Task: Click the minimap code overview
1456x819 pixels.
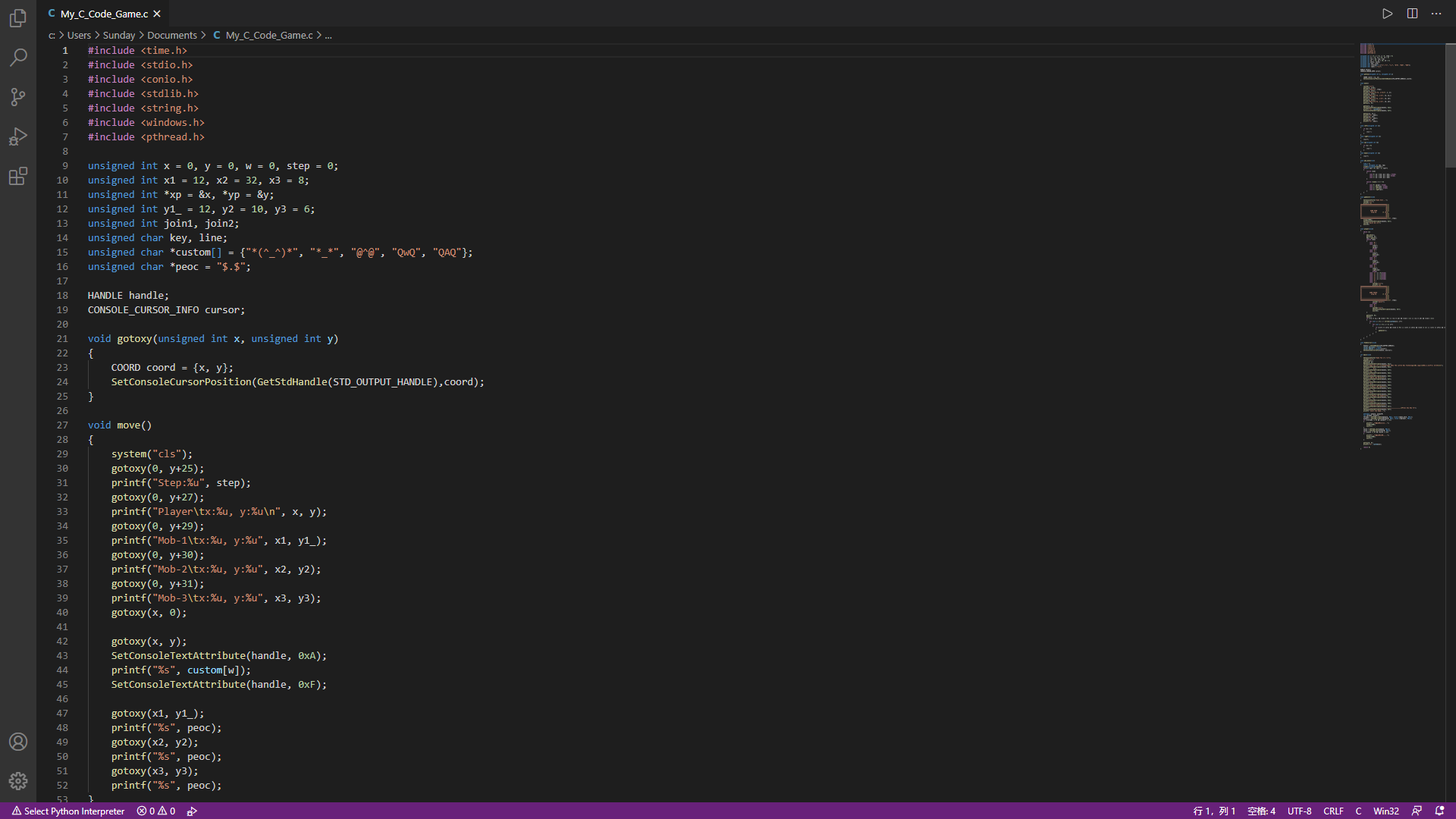Action: coord(1401,246)
